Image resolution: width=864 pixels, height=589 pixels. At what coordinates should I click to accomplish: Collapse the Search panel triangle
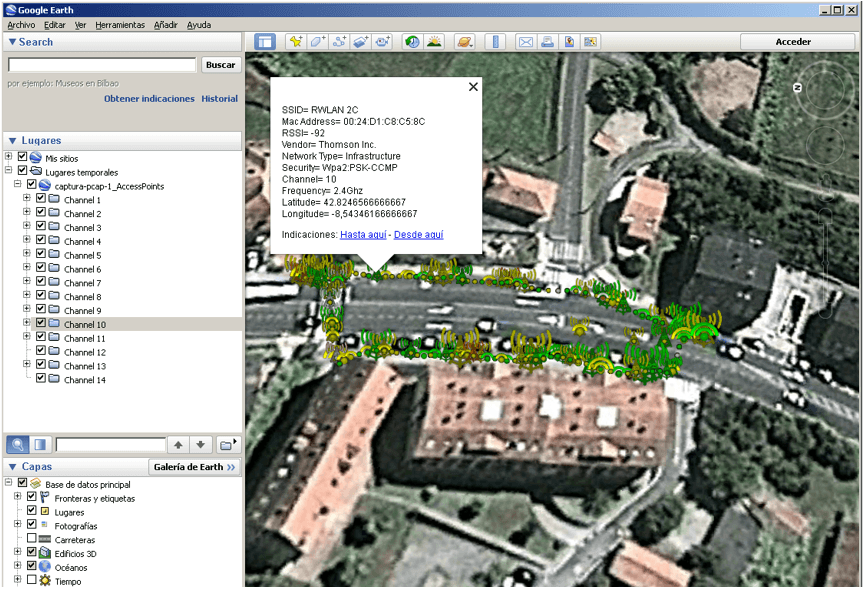(12, 42)
